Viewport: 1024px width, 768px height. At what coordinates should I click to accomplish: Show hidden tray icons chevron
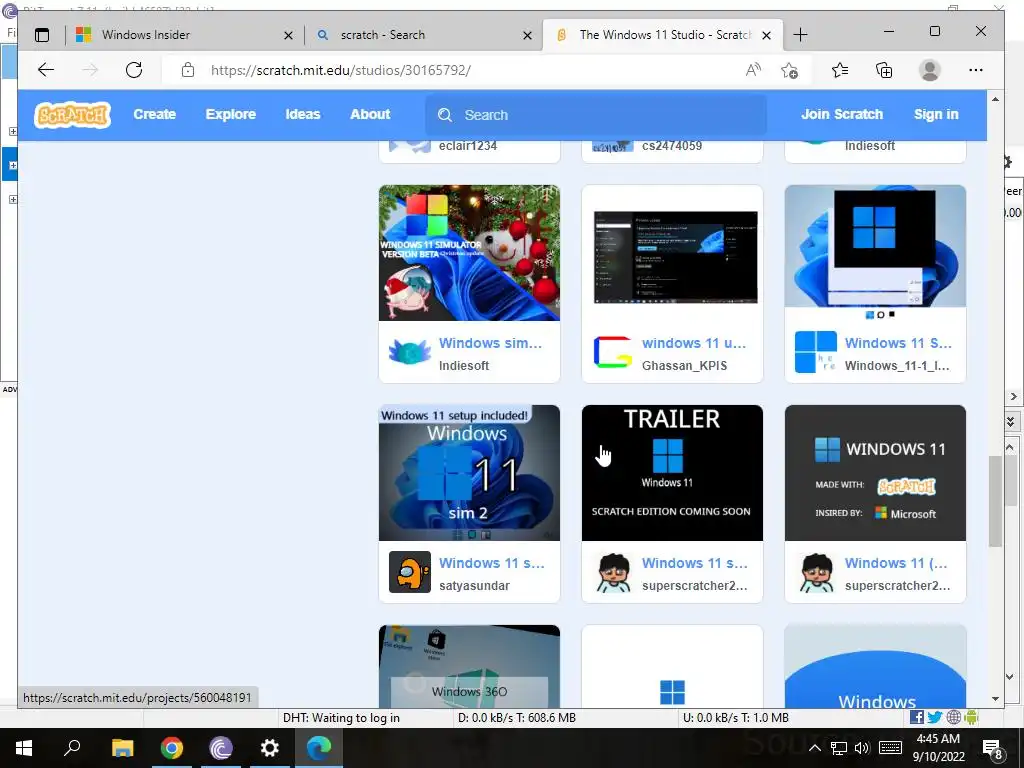[x=815, y=748]
